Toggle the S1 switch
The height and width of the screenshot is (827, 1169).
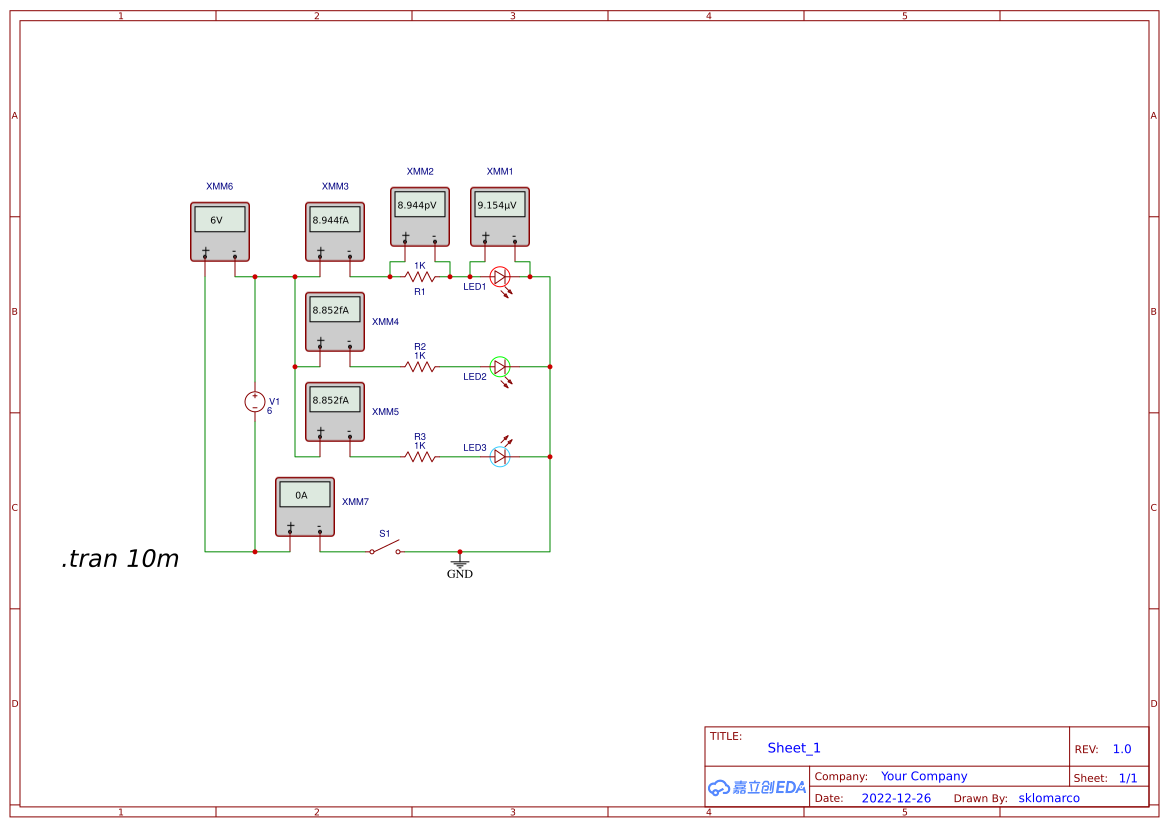[384, 547]
